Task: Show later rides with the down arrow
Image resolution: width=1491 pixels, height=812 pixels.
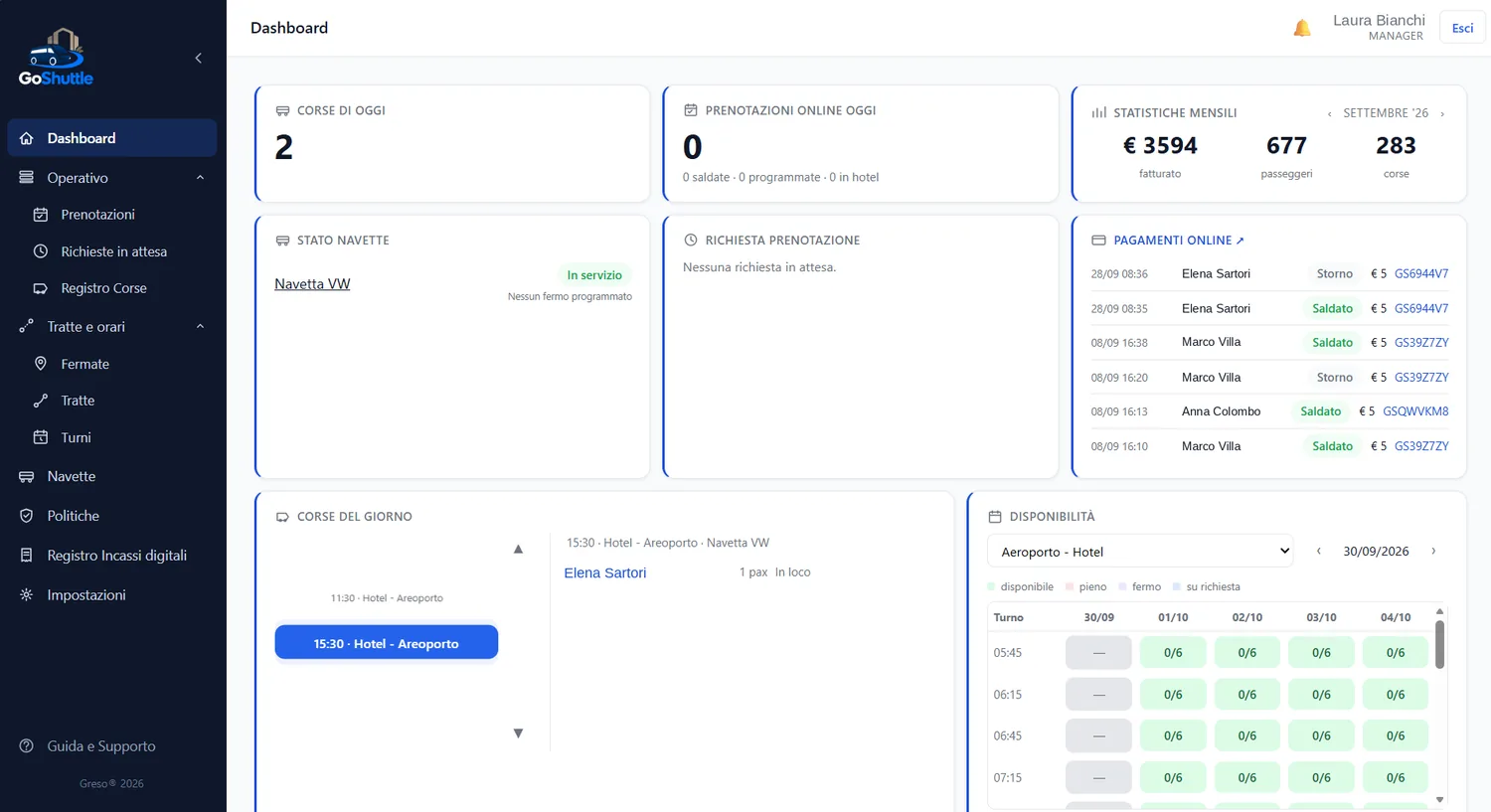Action: click(518, 733)
